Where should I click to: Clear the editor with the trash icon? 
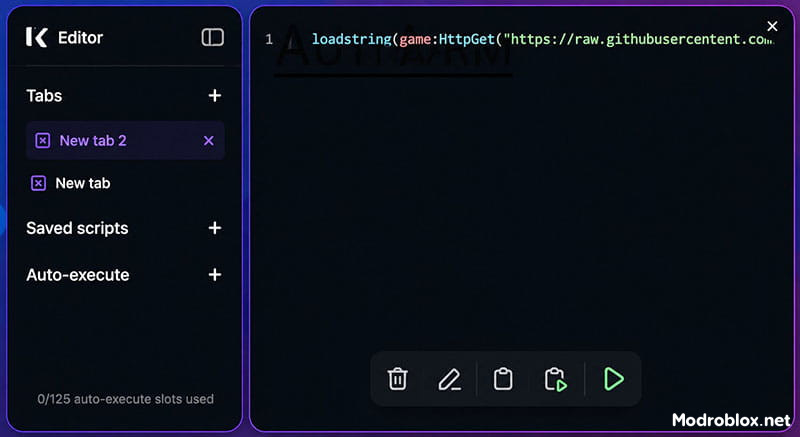point(397,379)
